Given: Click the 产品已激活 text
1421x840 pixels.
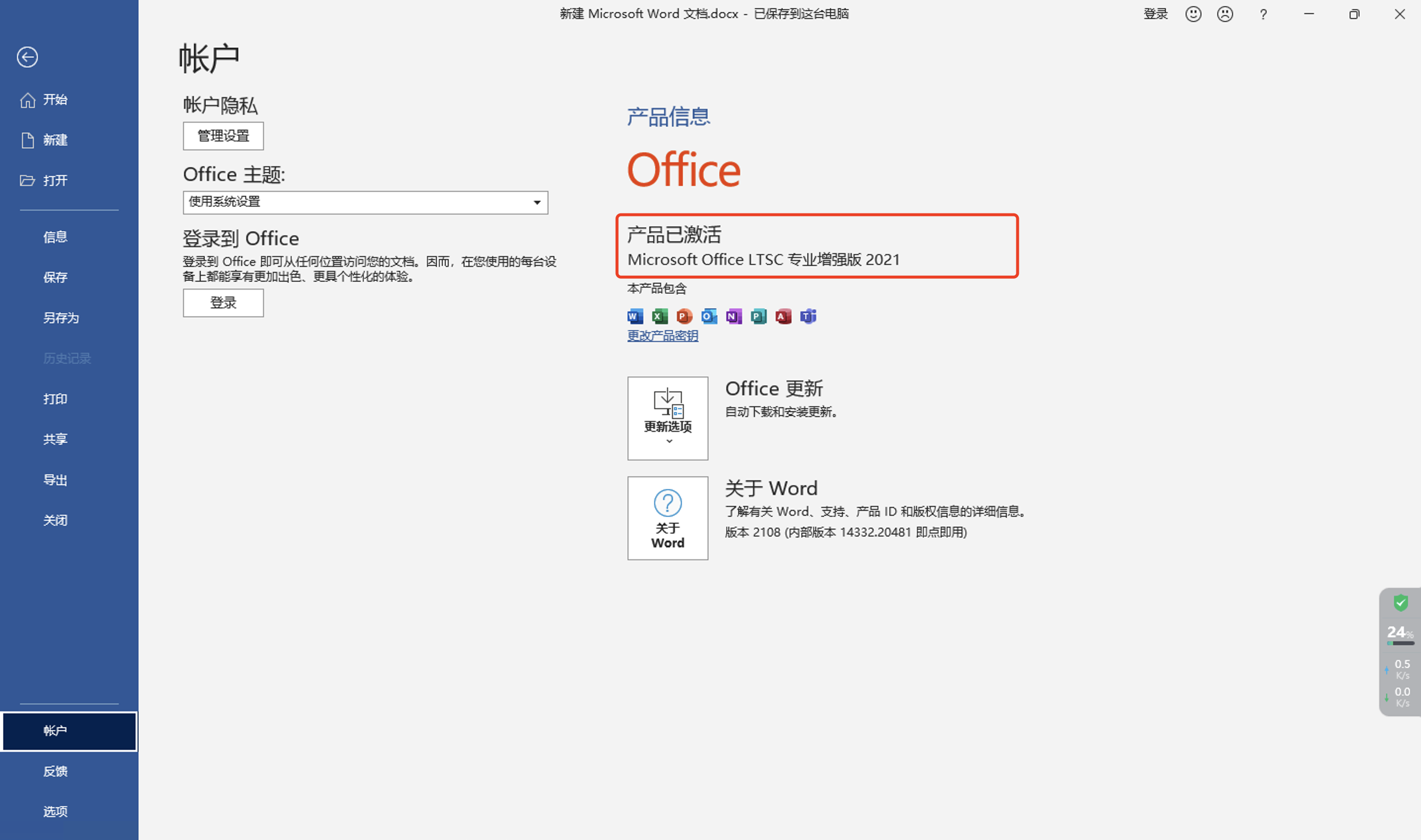Looking at the screenshot, I should click(x=674, y=235).
